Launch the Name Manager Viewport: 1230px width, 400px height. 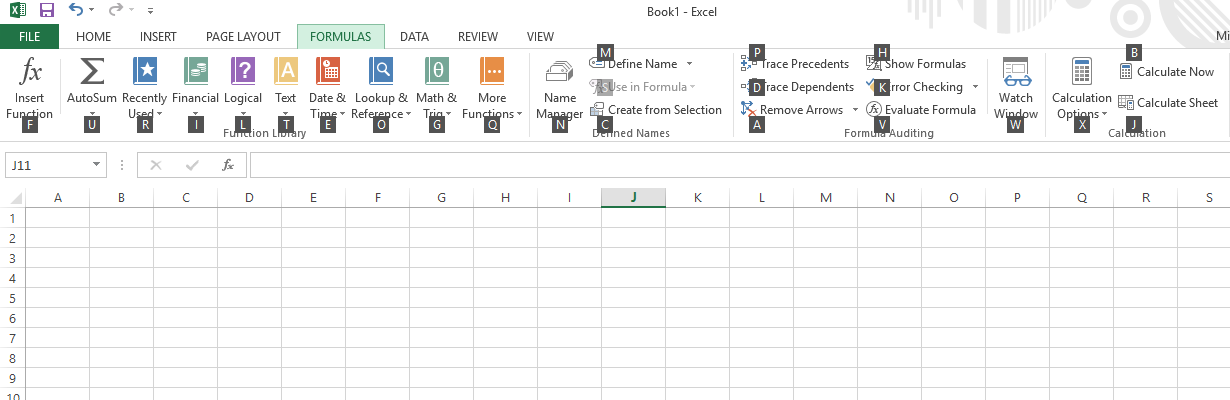click(559, 89)
